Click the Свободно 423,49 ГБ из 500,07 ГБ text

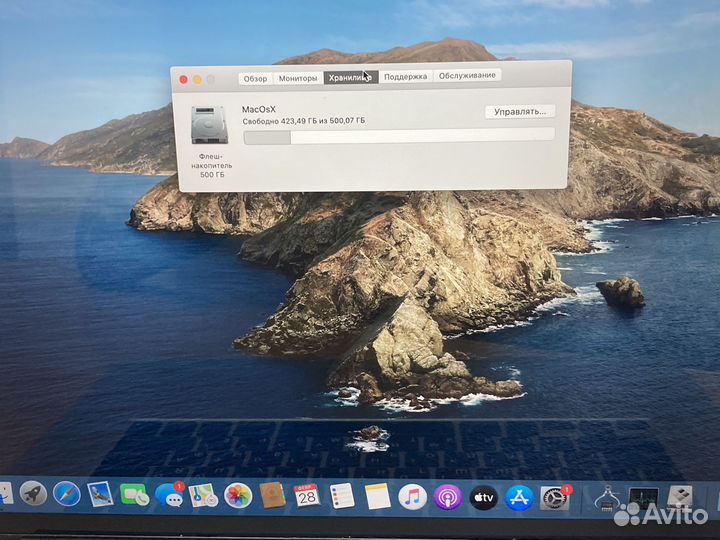tap(304, 121)
